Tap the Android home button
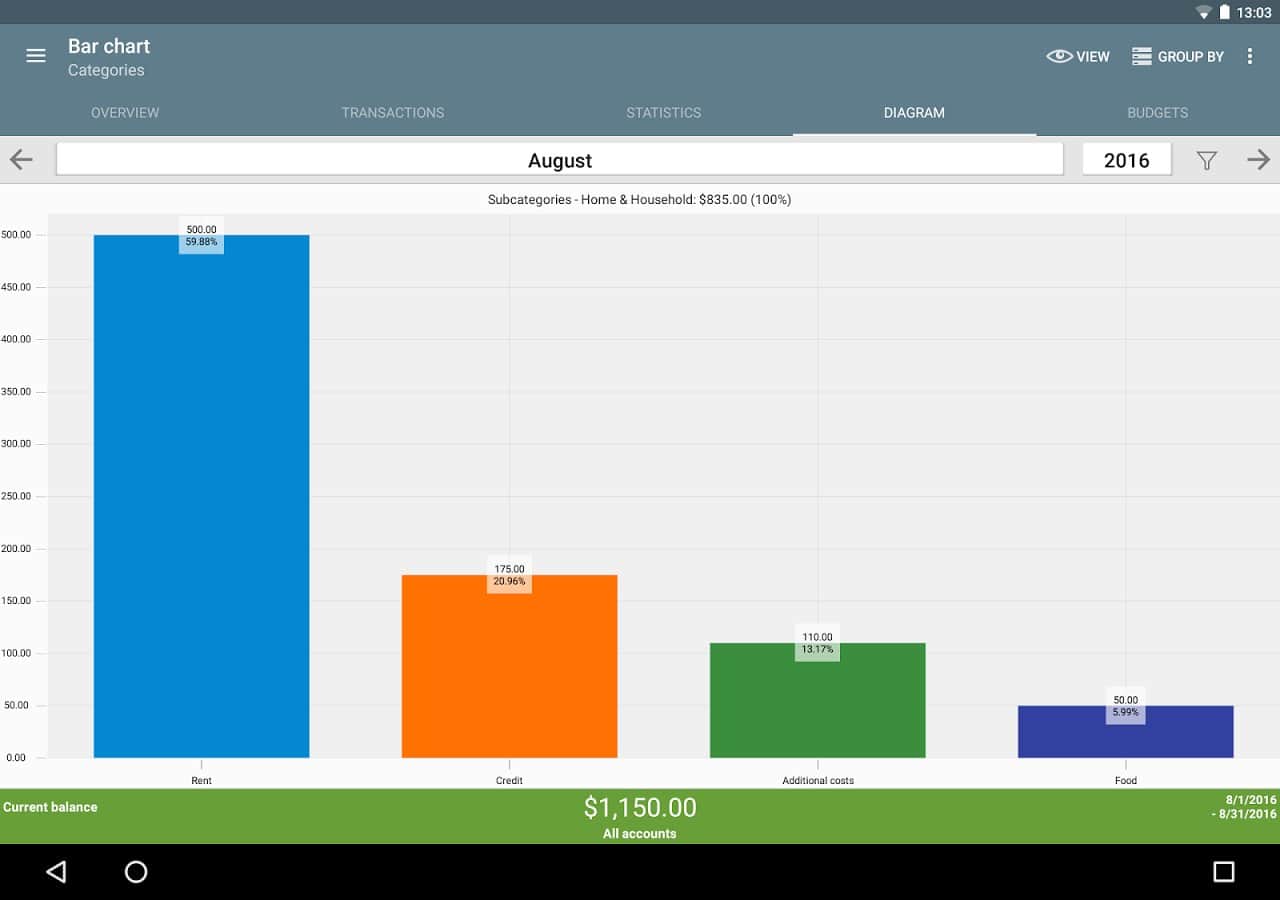 click(x=136, y=872)
